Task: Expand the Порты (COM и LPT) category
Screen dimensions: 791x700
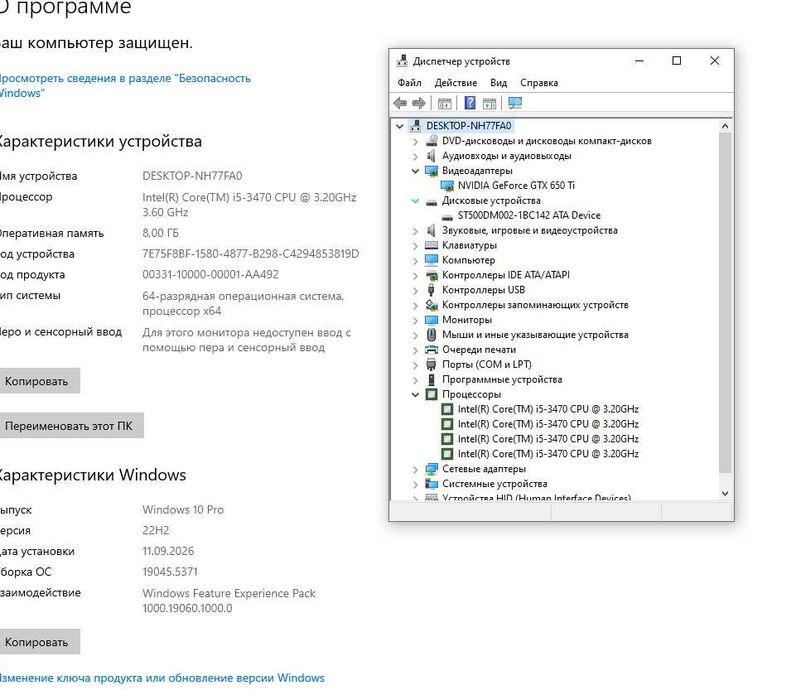Action: (415, 365)
